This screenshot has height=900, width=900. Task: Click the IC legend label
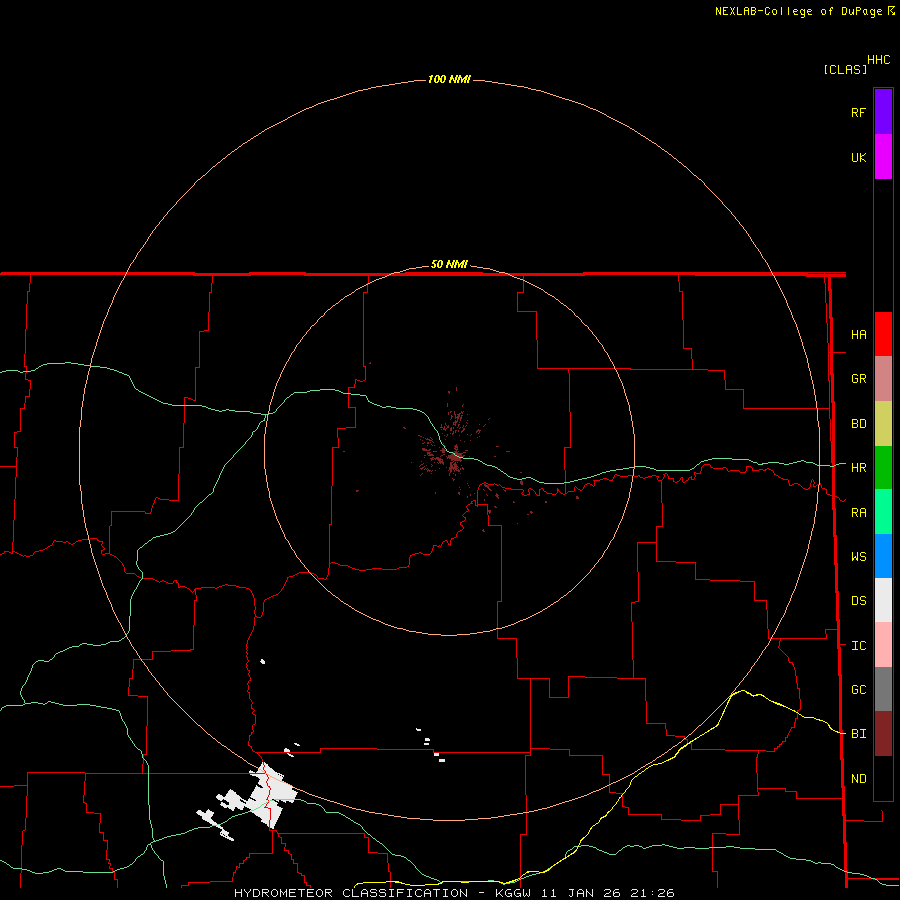(x=858, y=646)
